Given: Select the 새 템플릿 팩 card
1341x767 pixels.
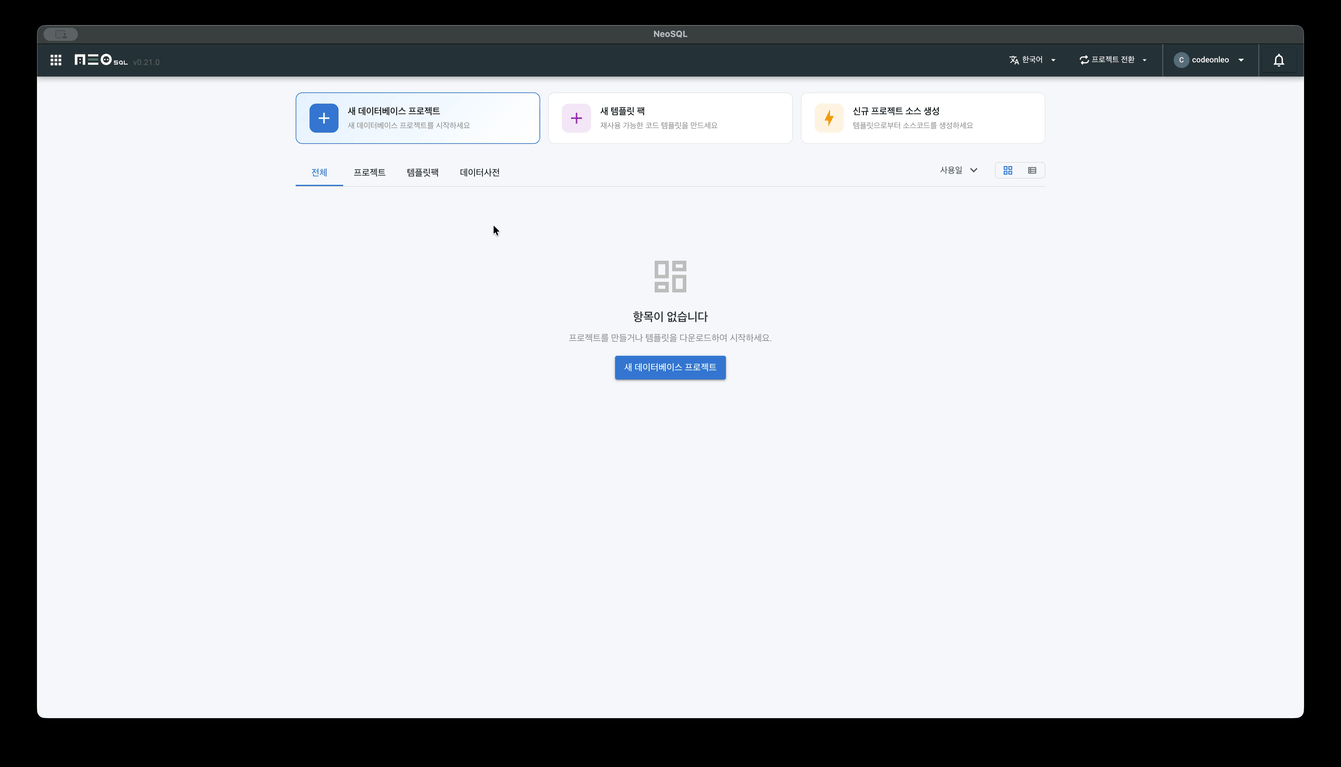Looking at the screenshot, I should pyautogui.click(x=670, y=118).
